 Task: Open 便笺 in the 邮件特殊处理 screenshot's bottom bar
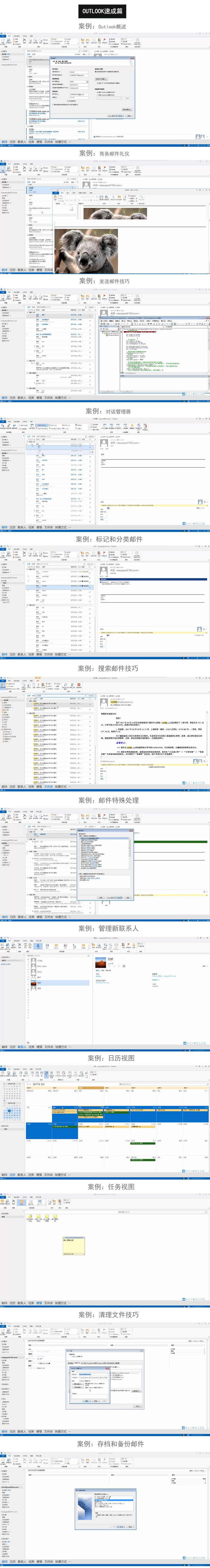(x=39, y=917)
